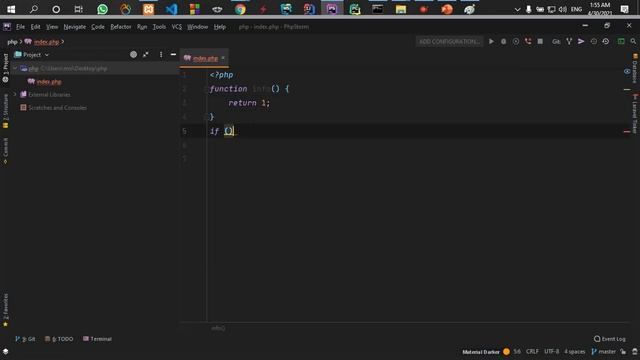Open the VCS menu
Screen dimensions: 640x360
tap(177, 27)
